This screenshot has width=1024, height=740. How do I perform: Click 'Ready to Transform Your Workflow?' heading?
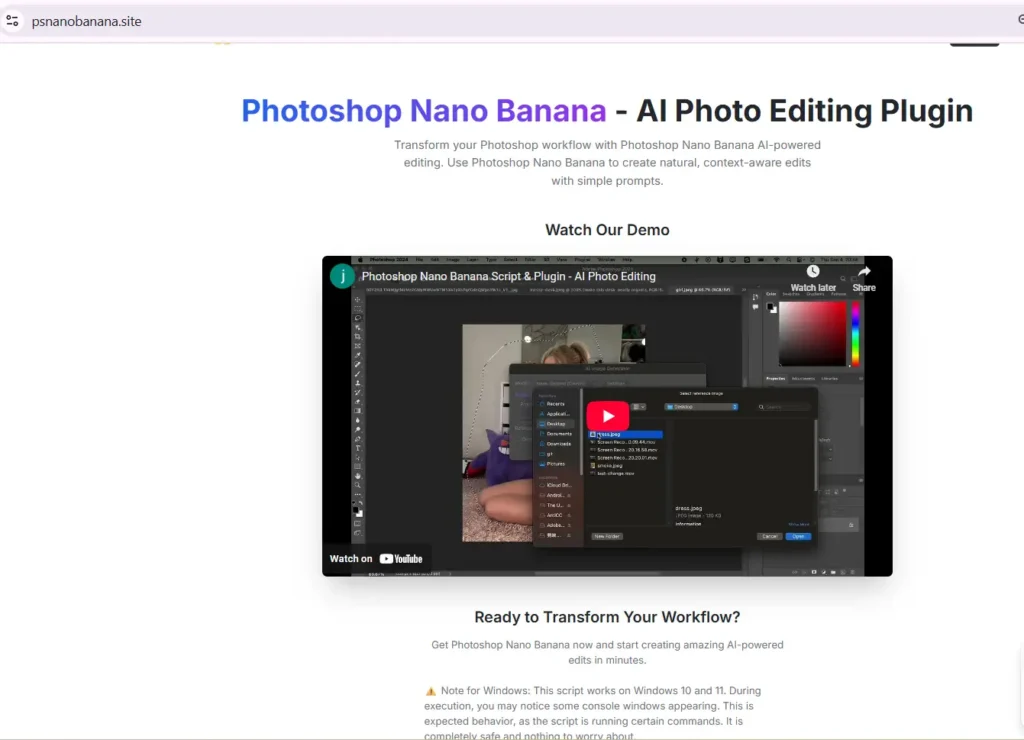click(607, 617)
